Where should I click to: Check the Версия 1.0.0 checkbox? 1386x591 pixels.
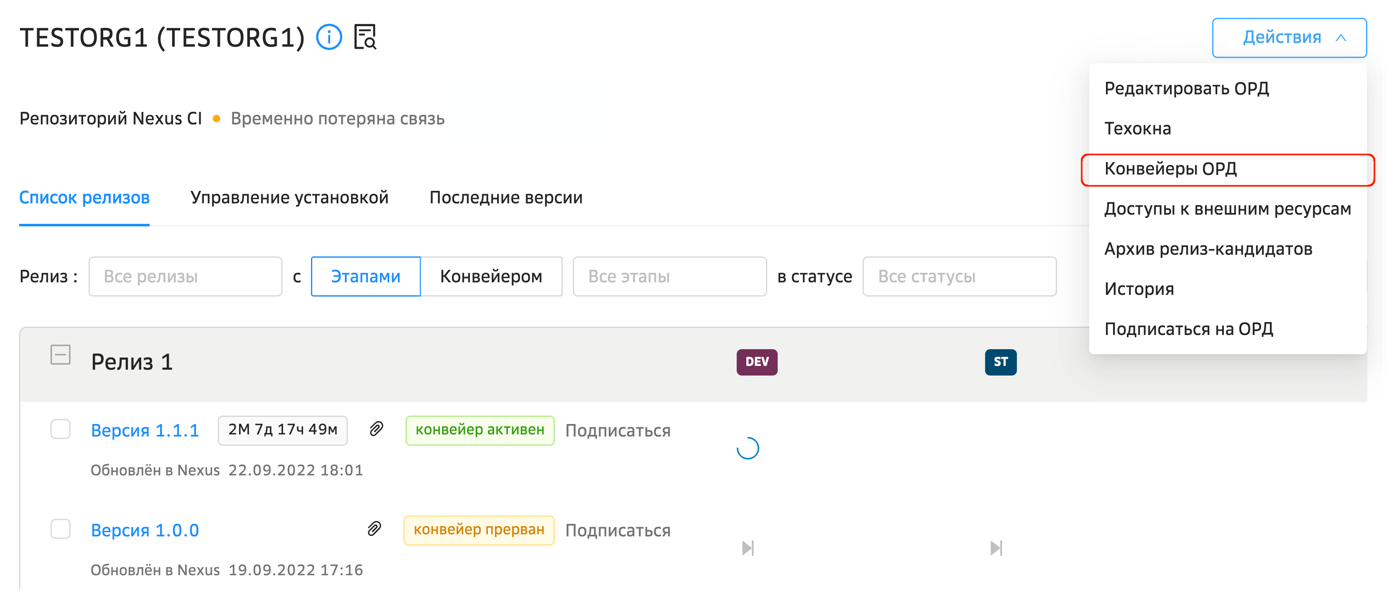tap(60, 529)
